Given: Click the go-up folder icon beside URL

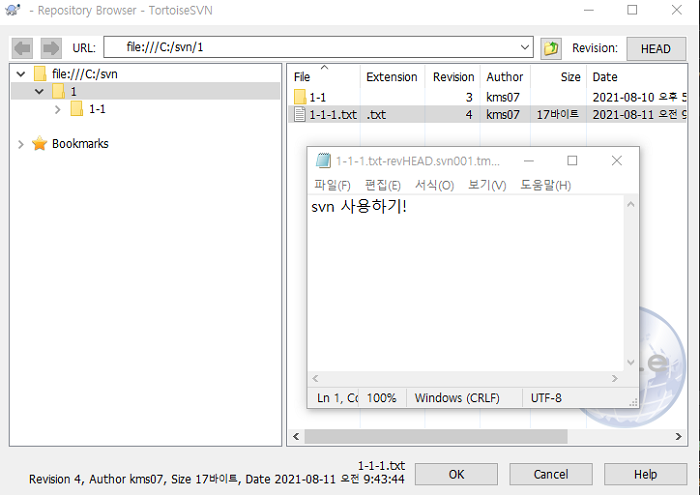Looking at the screenshot, I should (x=551, y=48).
